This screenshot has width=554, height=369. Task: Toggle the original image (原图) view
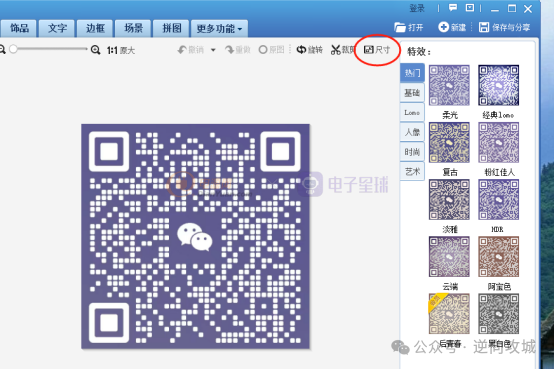coord(271,50)
